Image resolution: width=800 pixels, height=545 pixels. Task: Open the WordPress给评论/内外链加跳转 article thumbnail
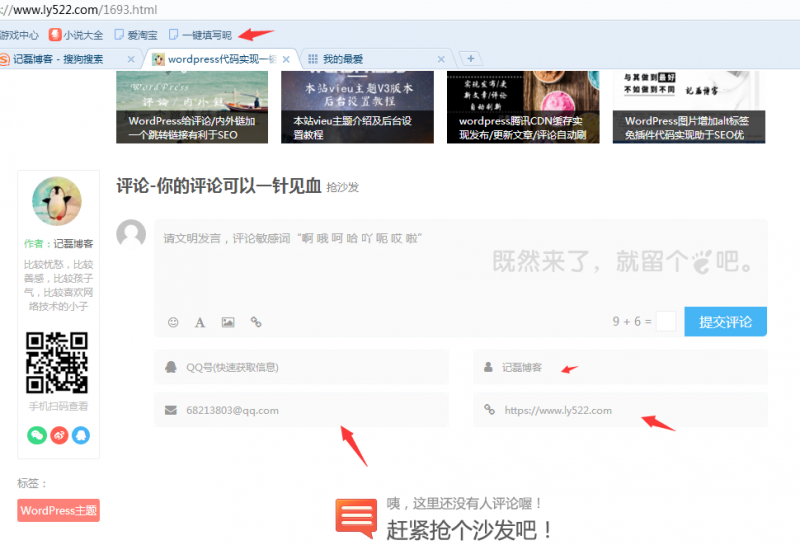(192, 107)
